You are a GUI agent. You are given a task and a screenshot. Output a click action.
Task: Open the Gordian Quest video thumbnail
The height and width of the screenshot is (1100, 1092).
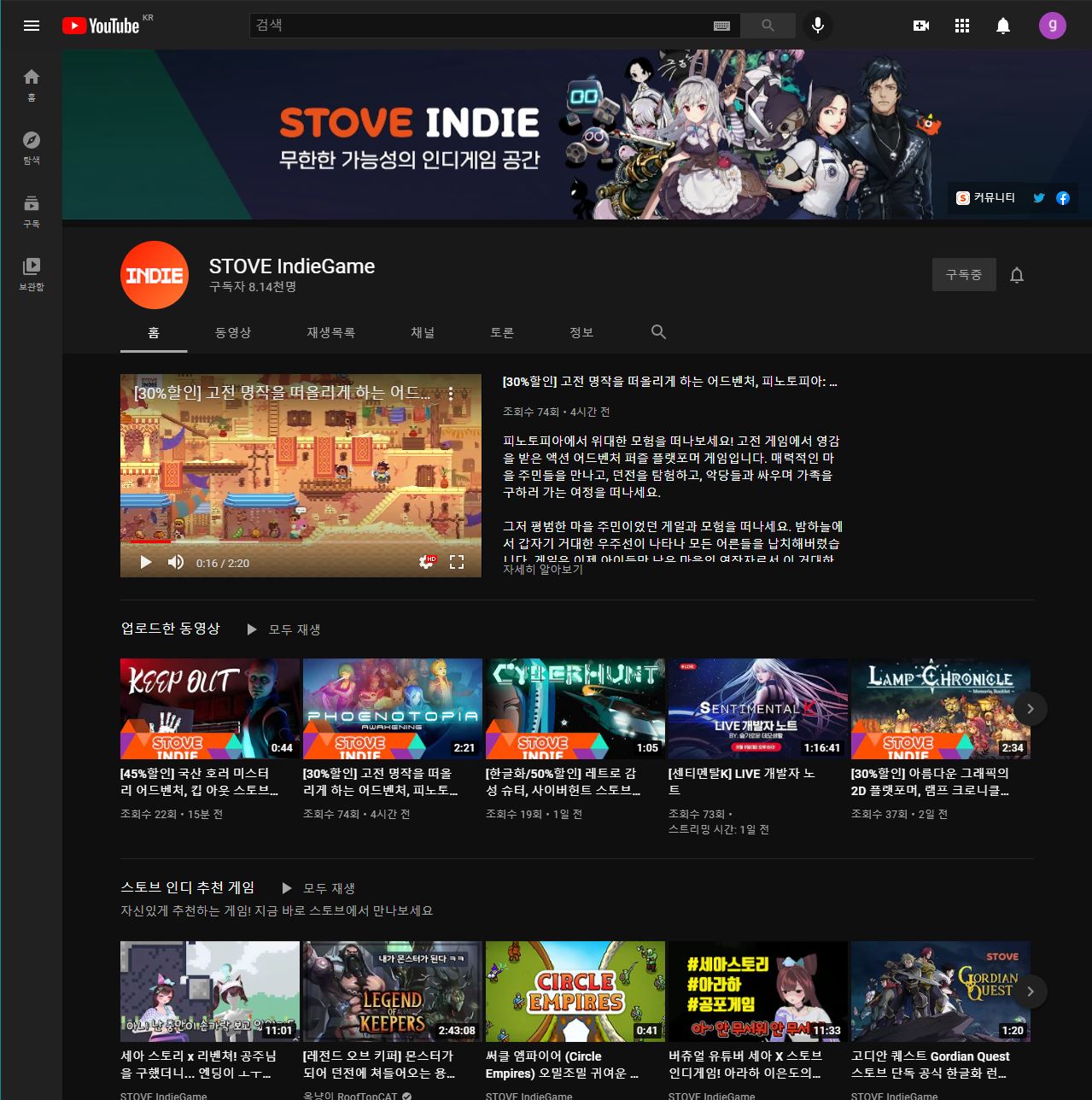[941, 992]
